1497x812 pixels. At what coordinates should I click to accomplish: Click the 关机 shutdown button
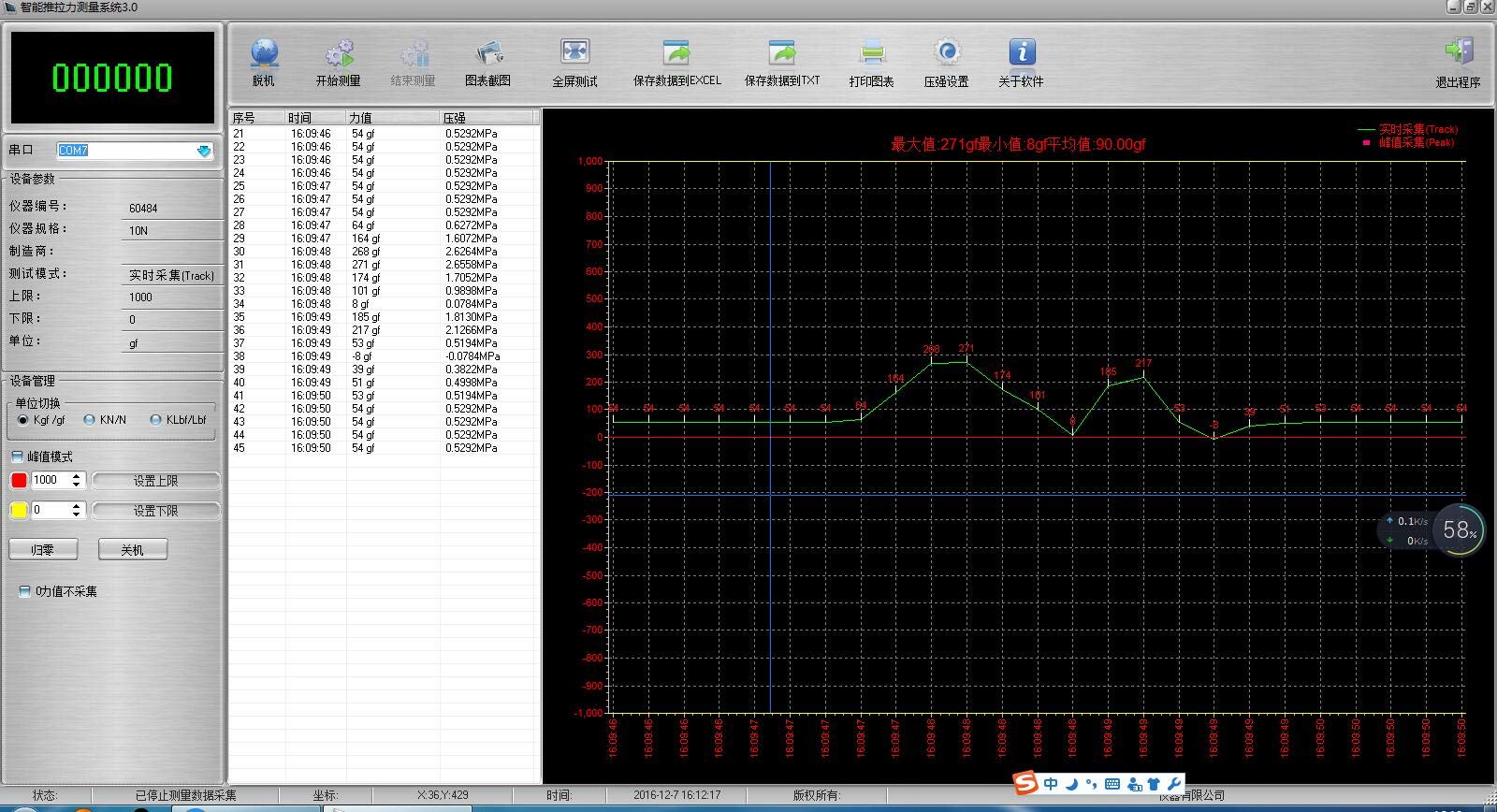pos(133,550)
